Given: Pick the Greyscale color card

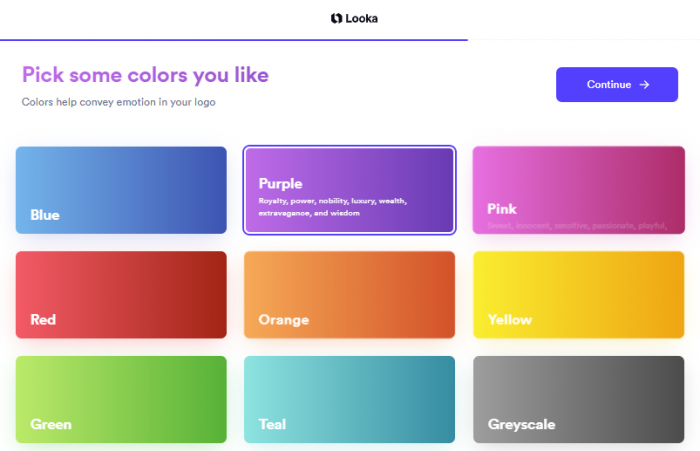Looking at the screenshot, I should click(x=579, y=399).
